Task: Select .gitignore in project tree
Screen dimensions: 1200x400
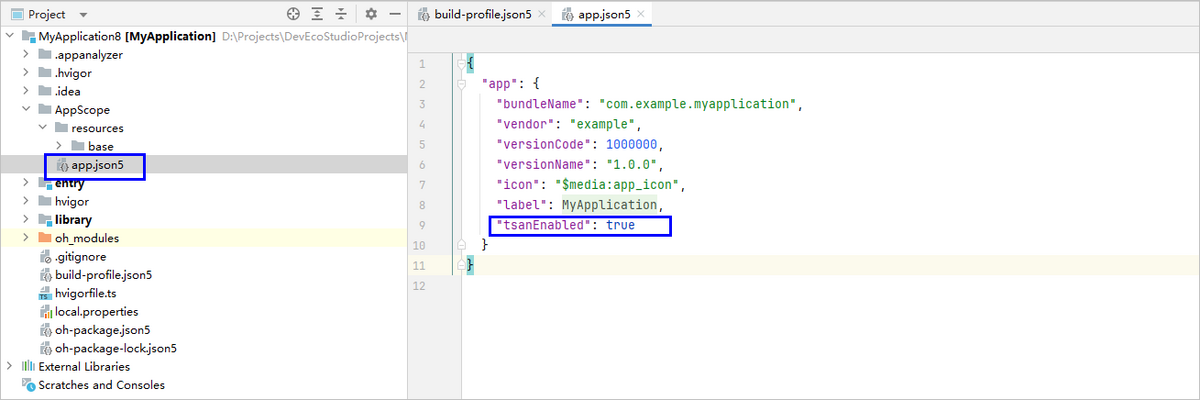Action: pyautogui.click(x=80, y=256)
